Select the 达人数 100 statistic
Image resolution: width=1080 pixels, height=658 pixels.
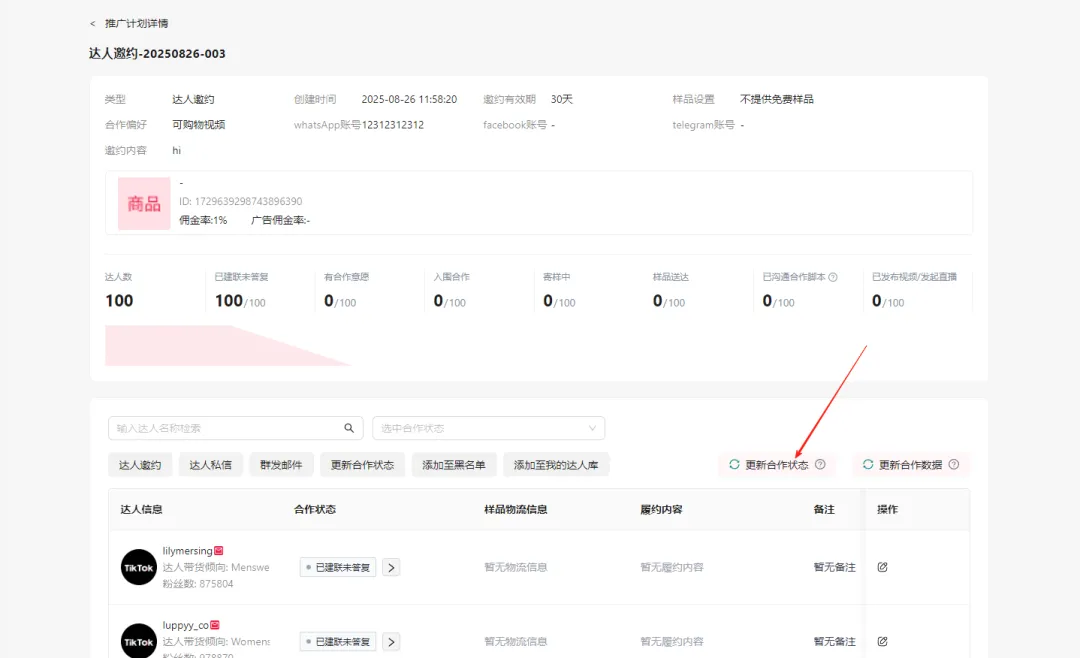point(119,291)
